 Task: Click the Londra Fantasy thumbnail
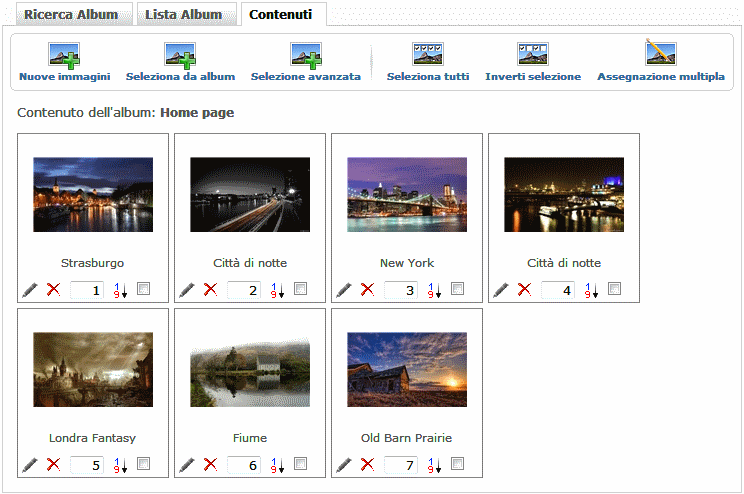click(x=93, y=370)
